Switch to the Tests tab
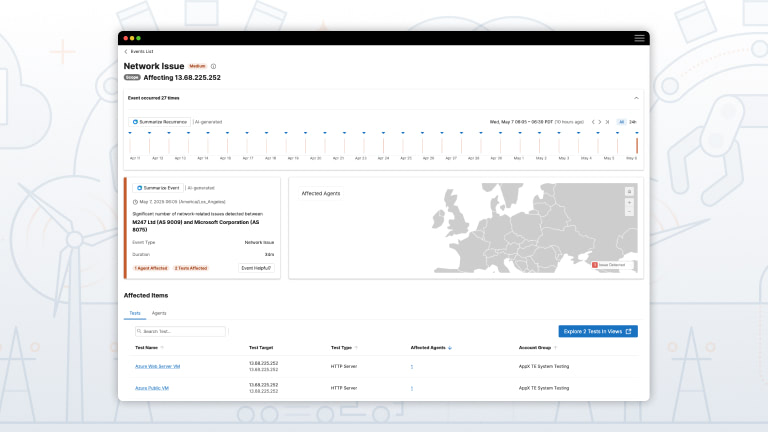 click(x=135, y=313)
